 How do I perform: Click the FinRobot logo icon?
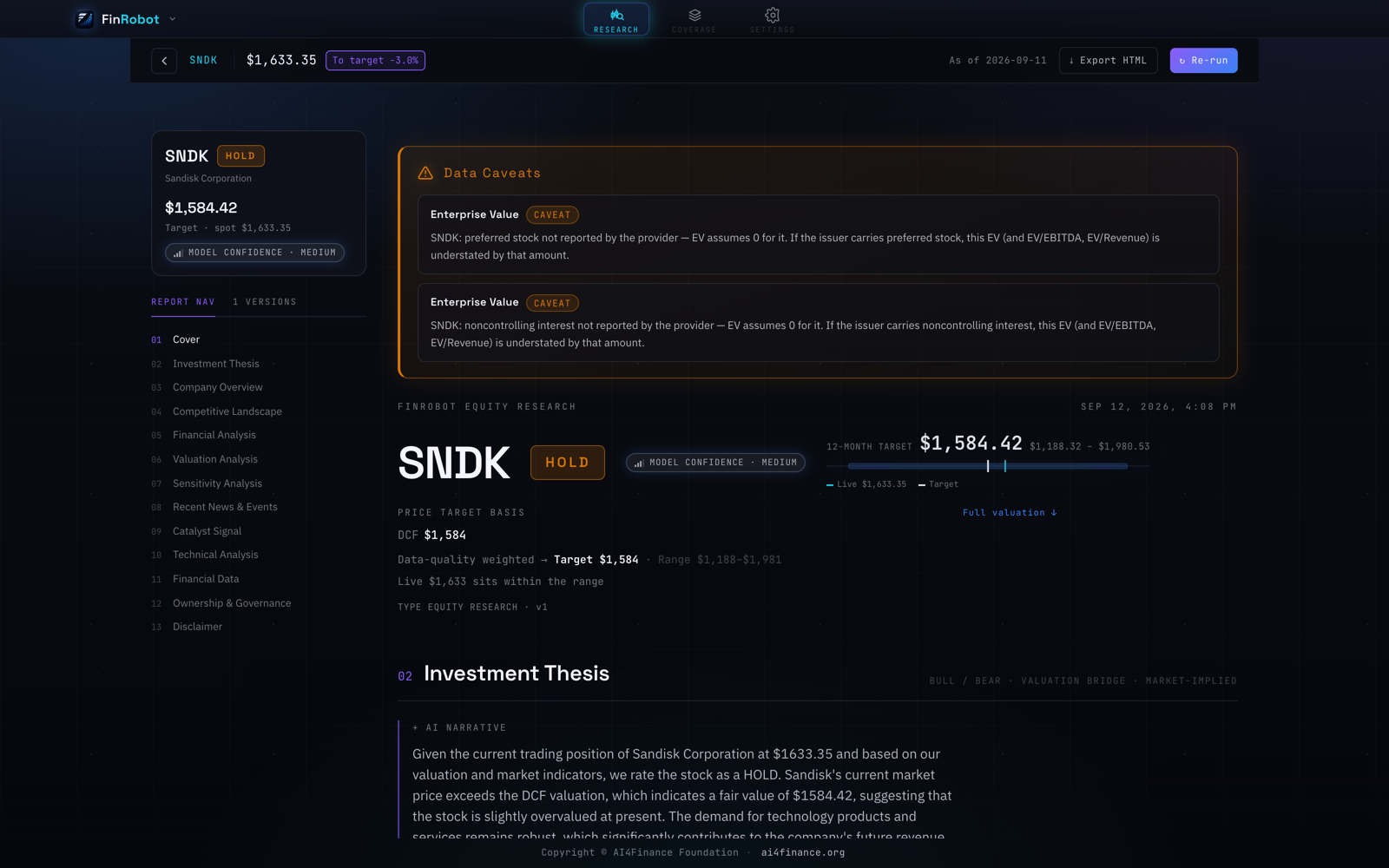tap(85, 19)
